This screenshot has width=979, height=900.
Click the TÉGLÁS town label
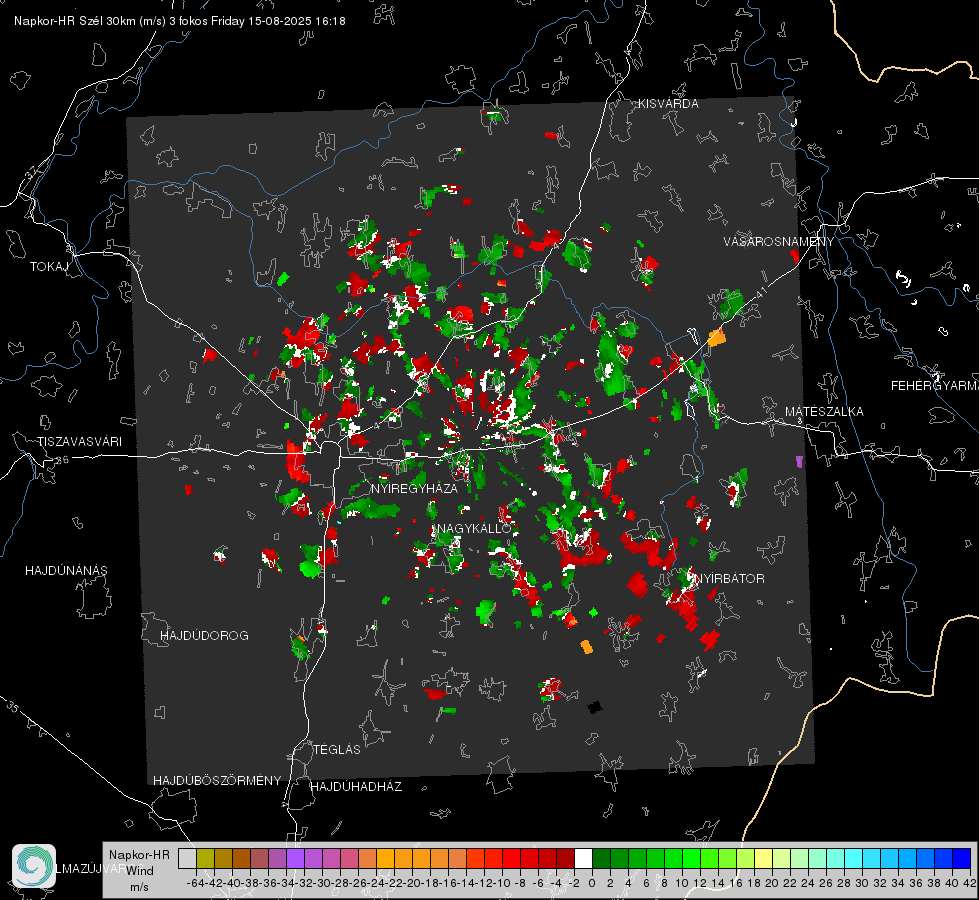click(337, 749)
